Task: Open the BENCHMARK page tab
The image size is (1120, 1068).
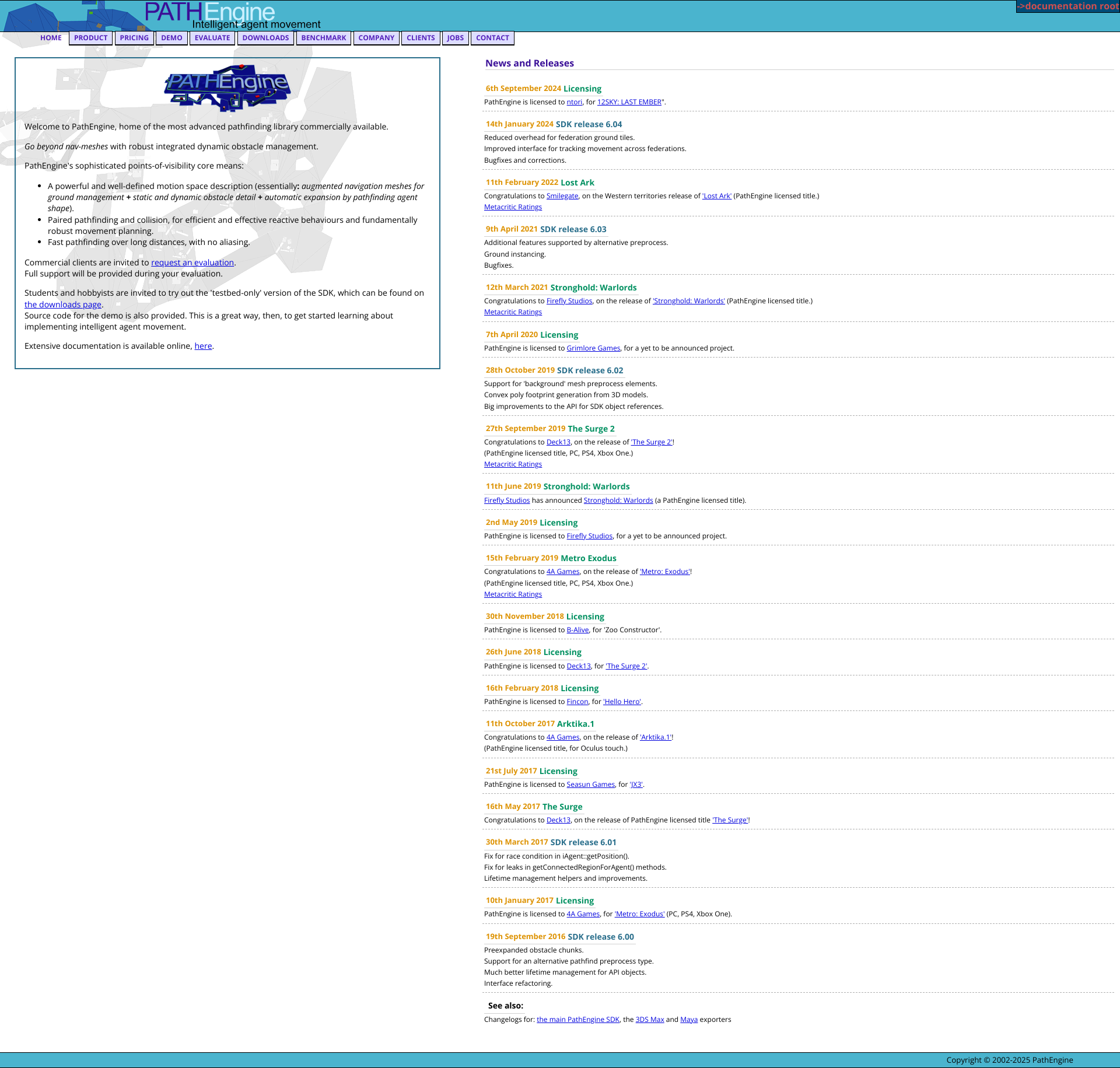Action: 324,38
